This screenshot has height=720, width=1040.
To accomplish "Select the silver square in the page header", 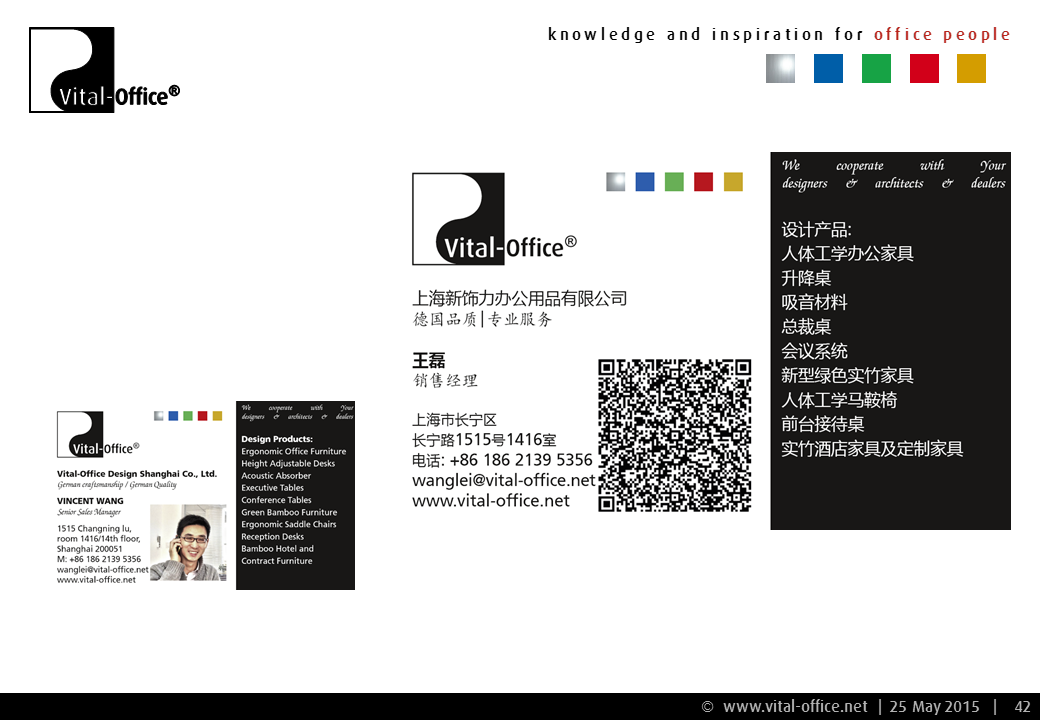I will coord(780,68).
